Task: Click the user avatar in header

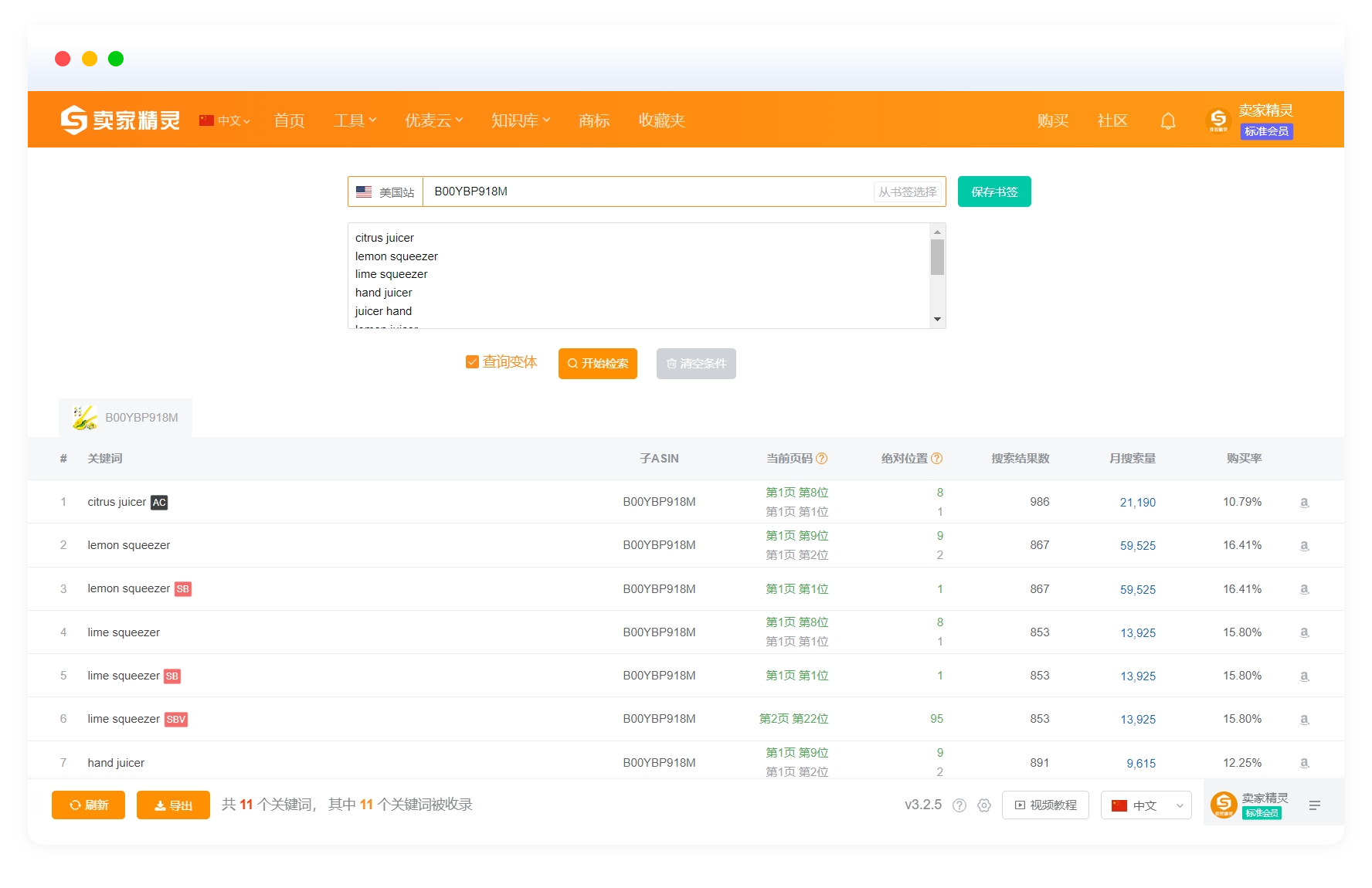Action: click(1218, 120)
